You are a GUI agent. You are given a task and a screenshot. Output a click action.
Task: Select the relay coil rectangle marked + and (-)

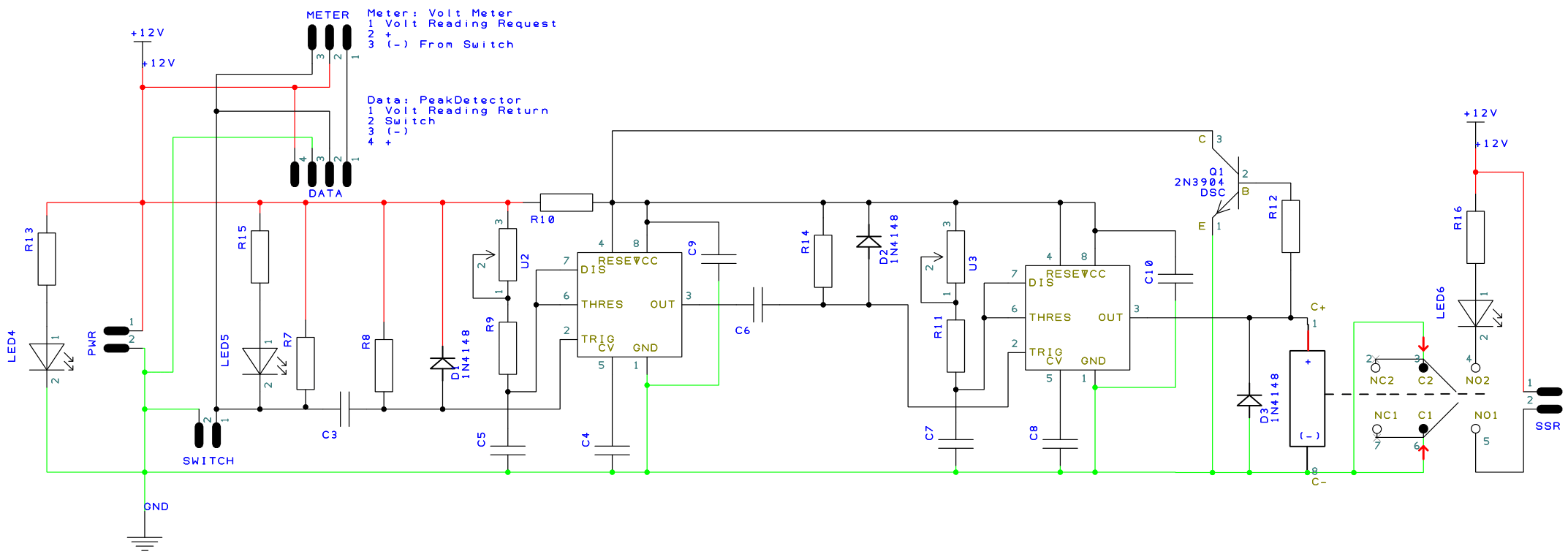(x=1307, y=398)
